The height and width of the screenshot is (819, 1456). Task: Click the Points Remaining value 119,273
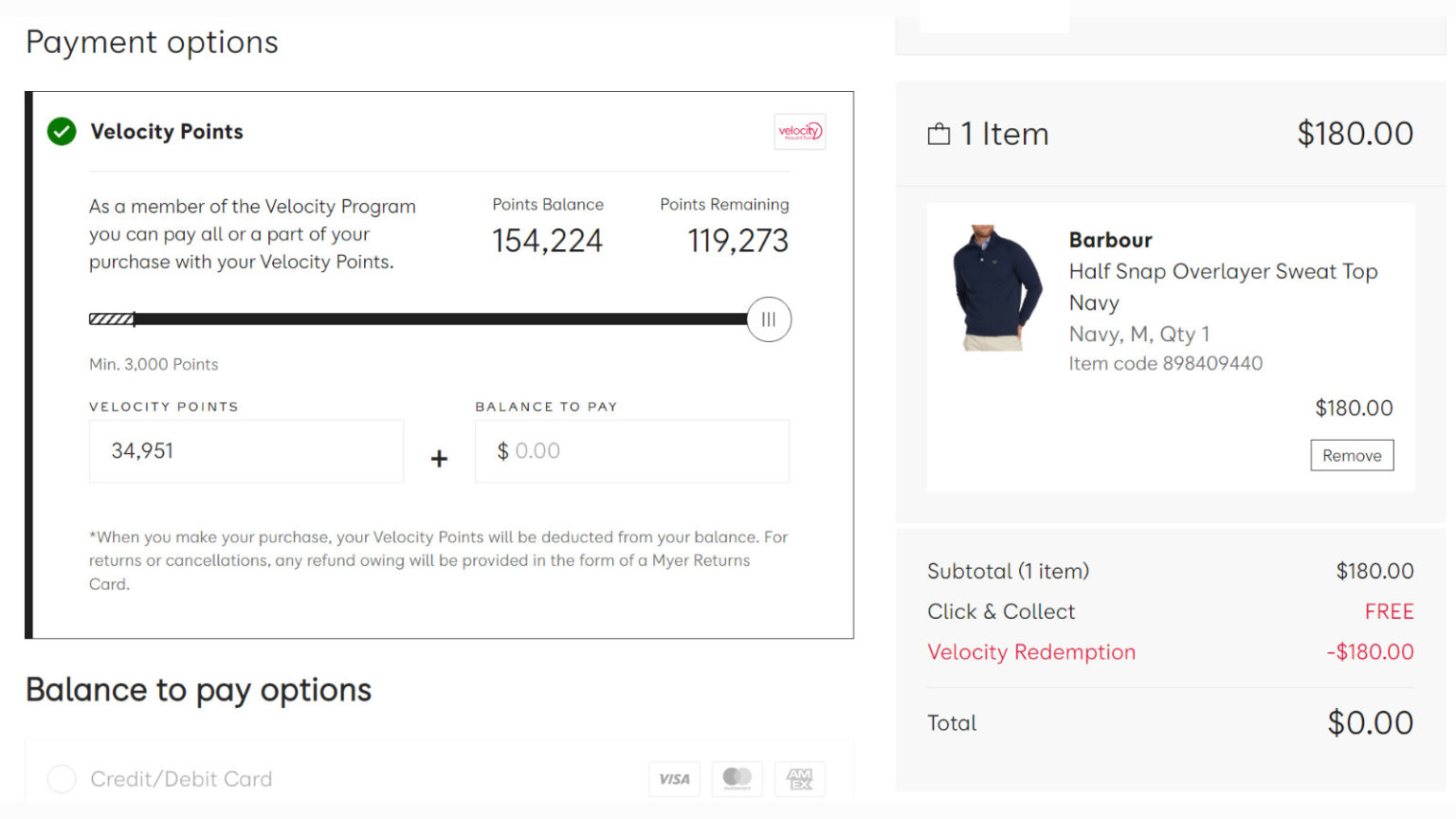(x=737, y=241)
